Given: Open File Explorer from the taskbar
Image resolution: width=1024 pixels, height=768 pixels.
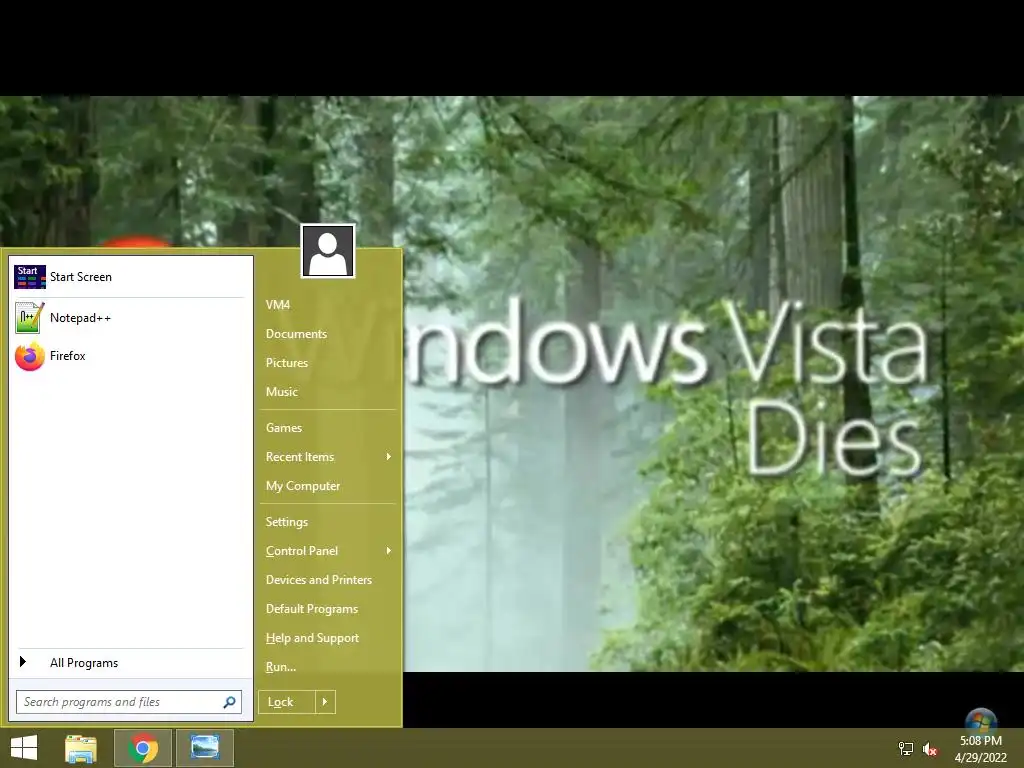Looking at the screenshot, I should pos(81,748).
